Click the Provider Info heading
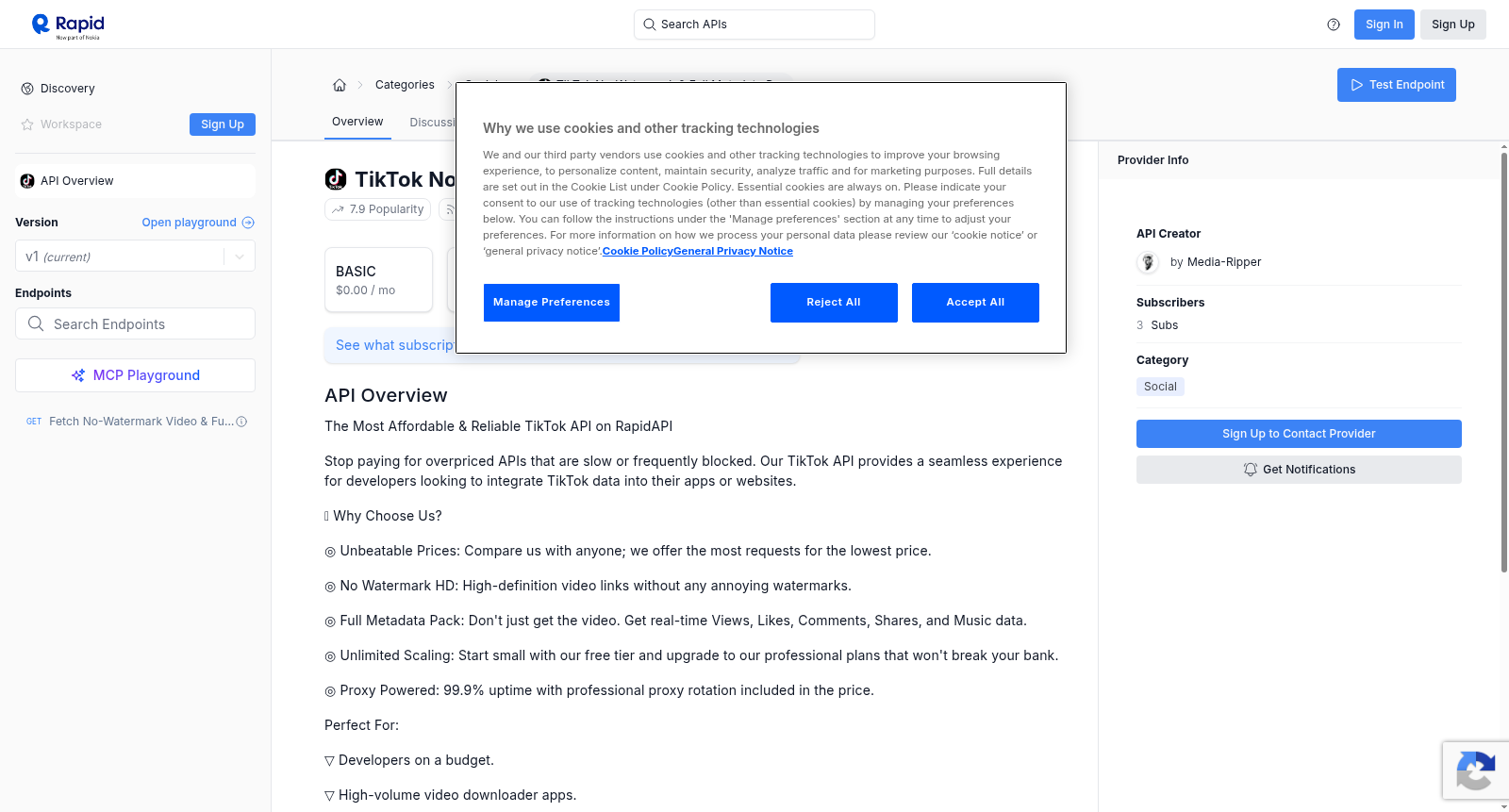 [x=1152, y=160]
